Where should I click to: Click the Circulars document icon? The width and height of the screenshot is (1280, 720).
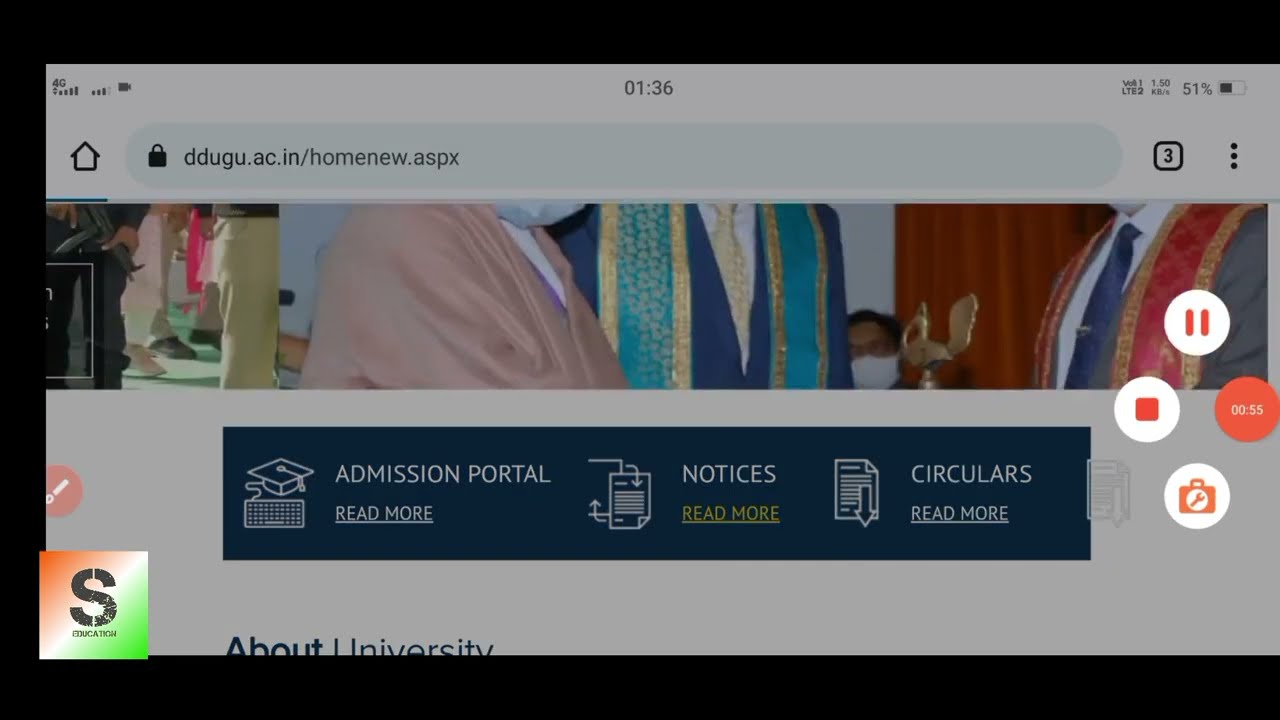click(856, 492)
